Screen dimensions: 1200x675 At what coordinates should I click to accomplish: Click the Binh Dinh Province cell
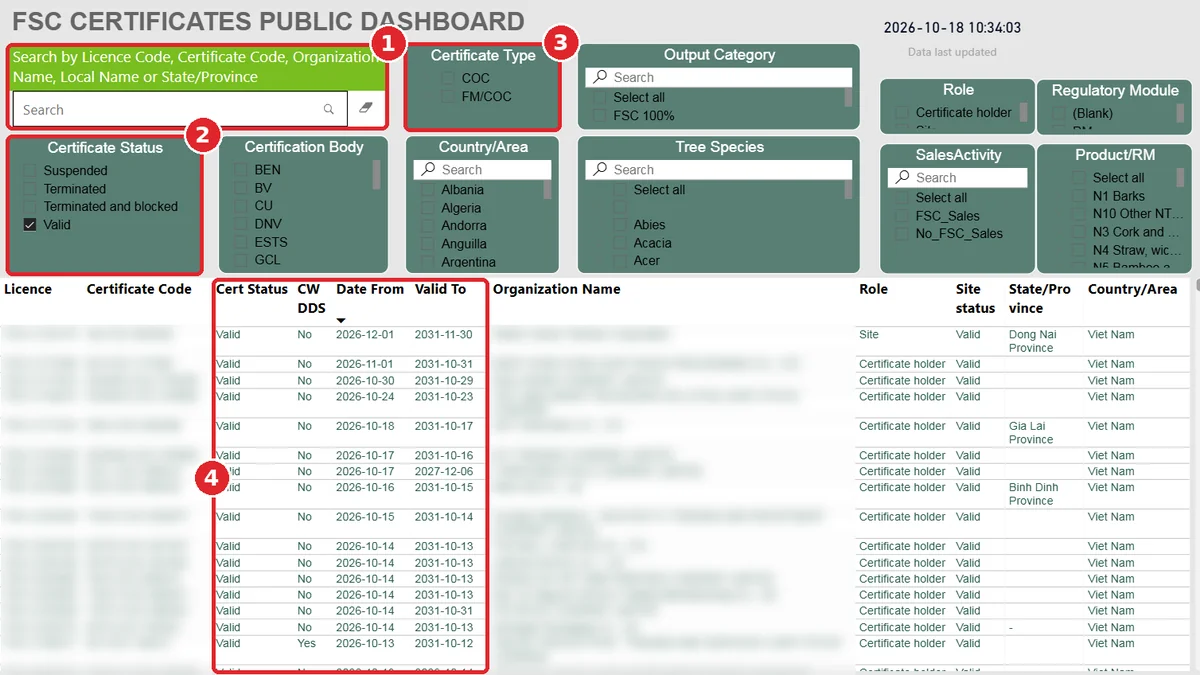(x=1033, y=494)
